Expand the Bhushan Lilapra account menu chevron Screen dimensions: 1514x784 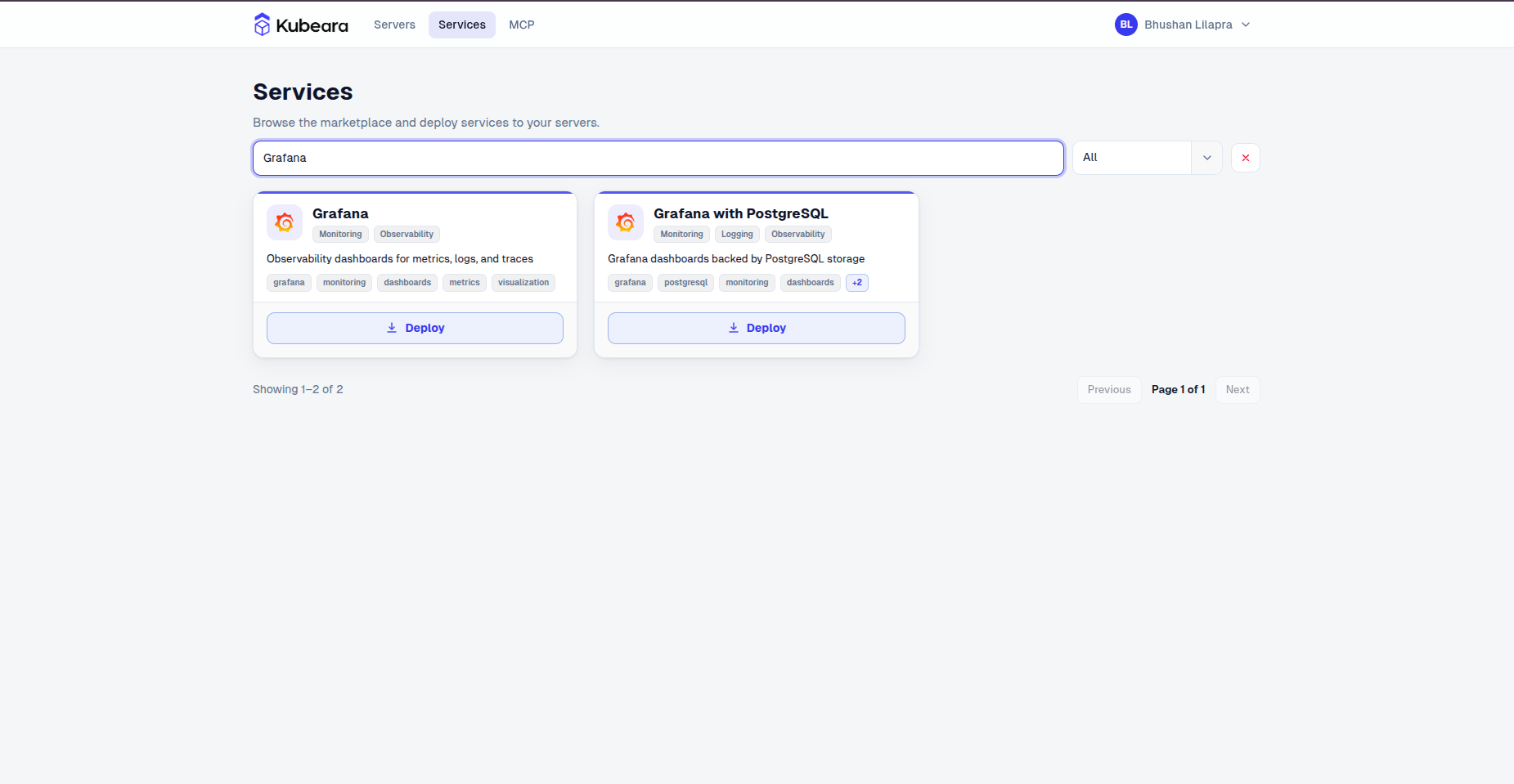(1246, 25)
